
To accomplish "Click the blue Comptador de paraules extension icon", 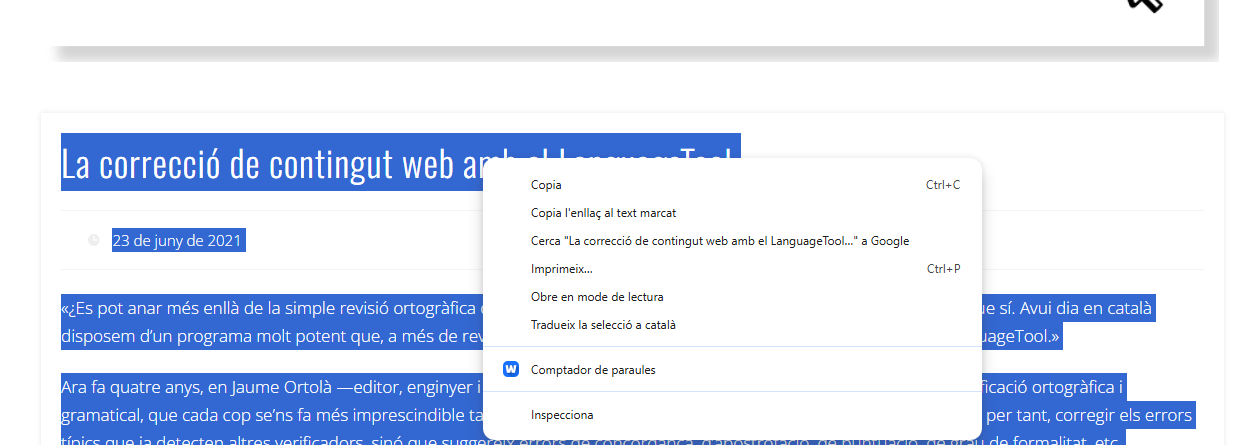I will pos(511,369).
